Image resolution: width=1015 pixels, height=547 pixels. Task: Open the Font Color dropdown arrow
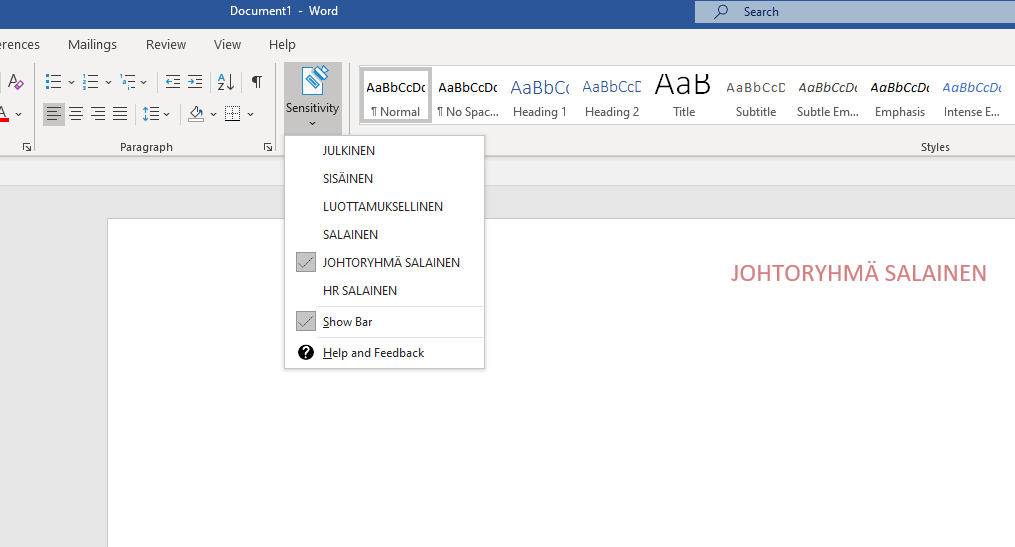18,115
